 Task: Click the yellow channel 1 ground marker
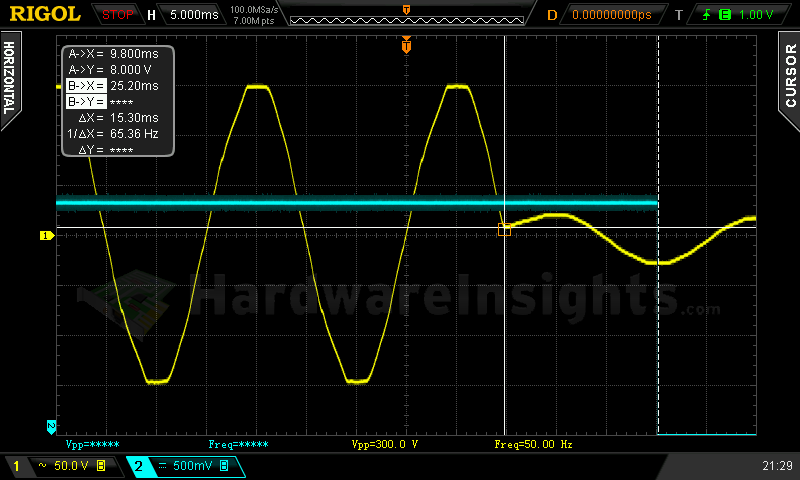[45, 235]
